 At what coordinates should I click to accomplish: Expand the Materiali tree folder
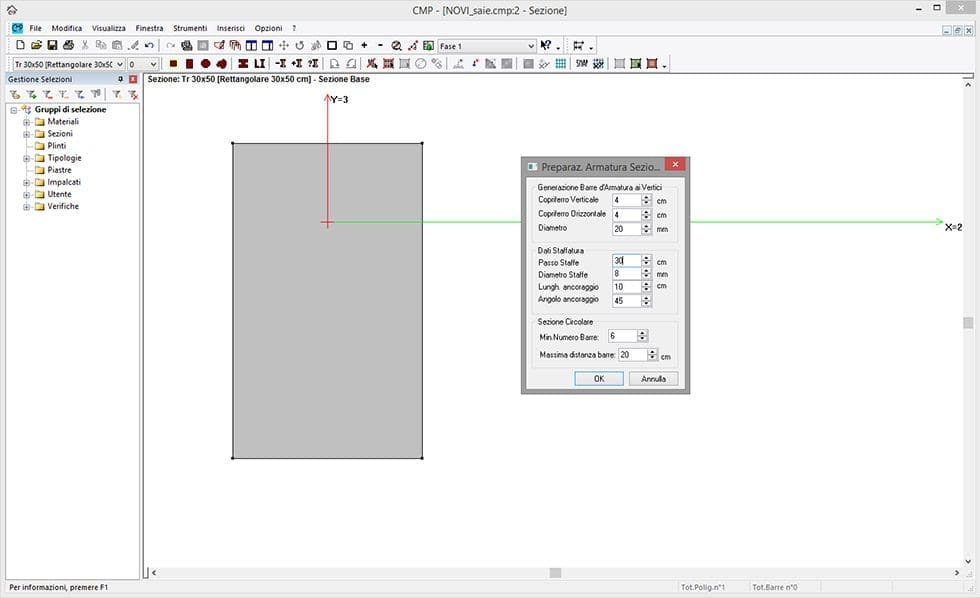pyautogui.click(x=27, y=122)
